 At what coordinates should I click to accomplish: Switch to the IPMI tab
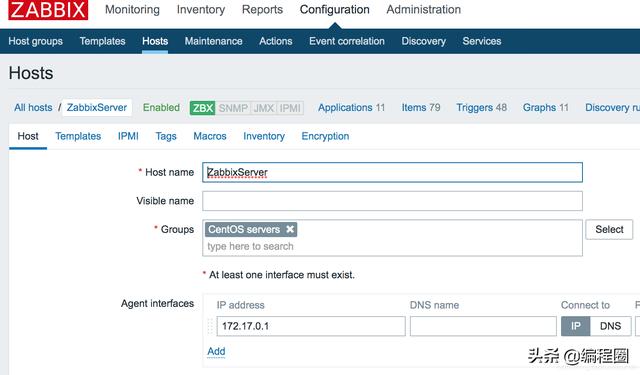(x=128, y=136)
